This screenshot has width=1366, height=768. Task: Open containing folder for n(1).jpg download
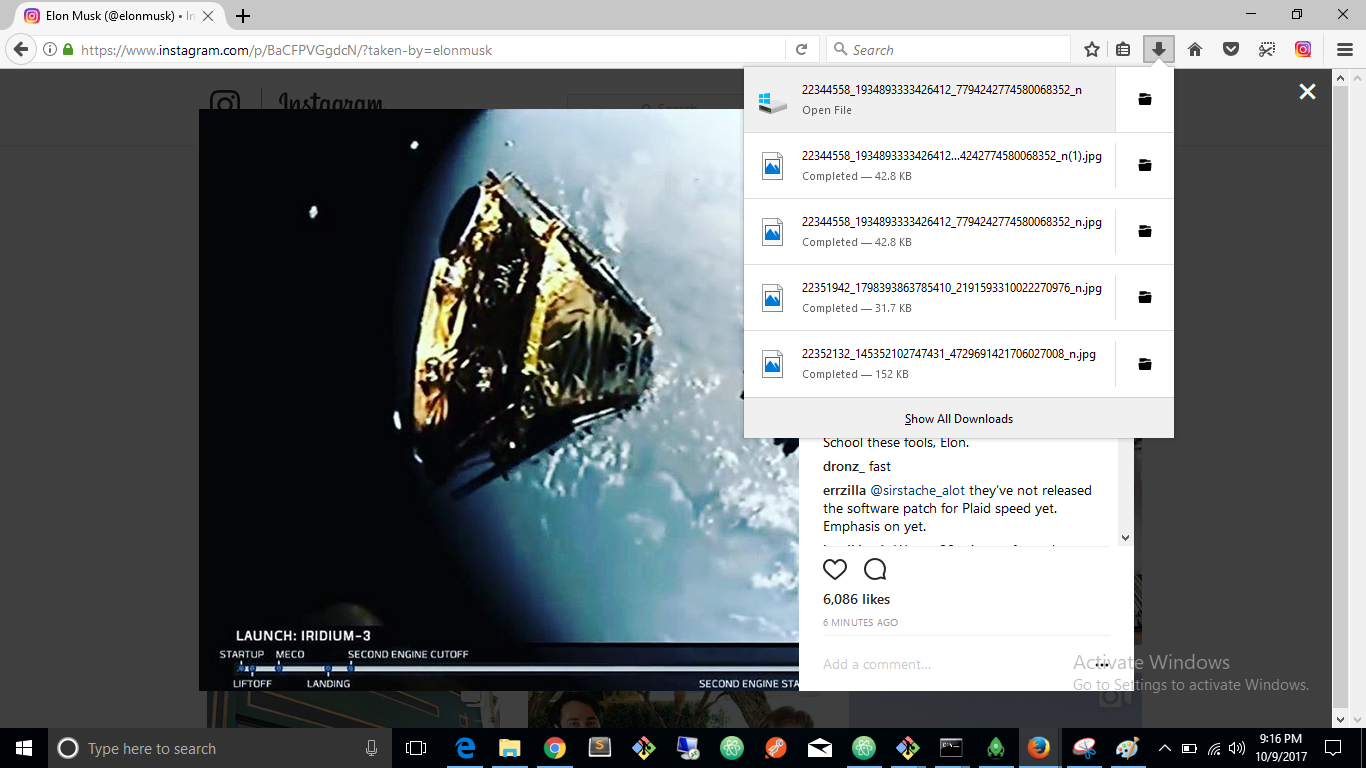coord(1145,165)
